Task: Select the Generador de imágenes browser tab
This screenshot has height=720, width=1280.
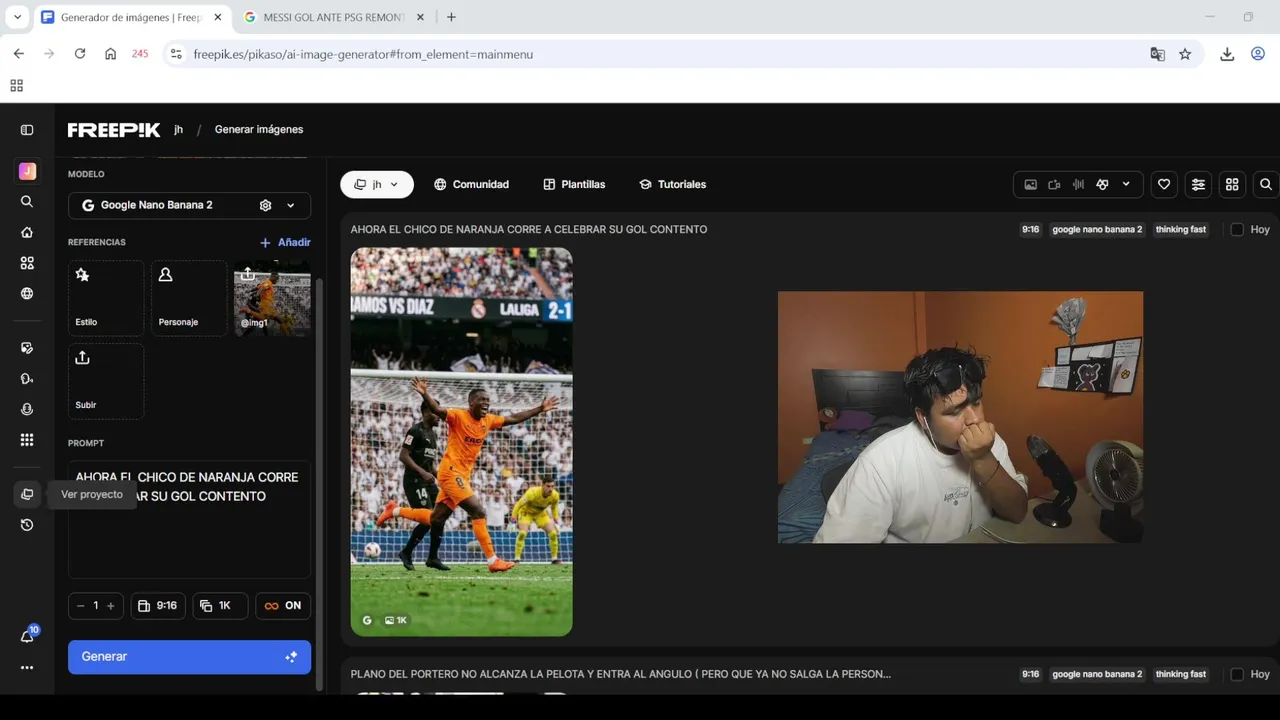Action: pyautogui.click(x=131, y=17)
